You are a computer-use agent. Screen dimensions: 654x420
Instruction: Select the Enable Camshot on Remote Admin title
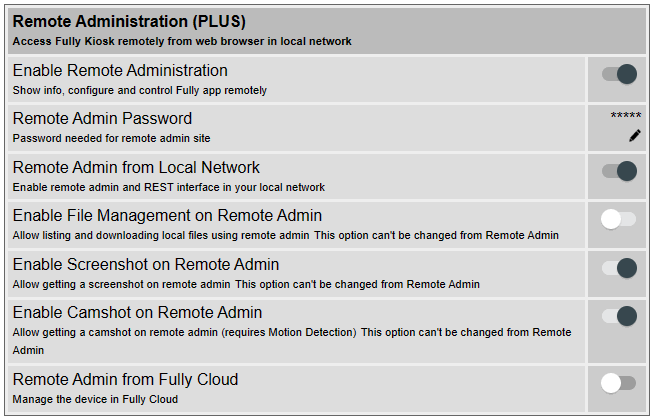tap(137, 312)
